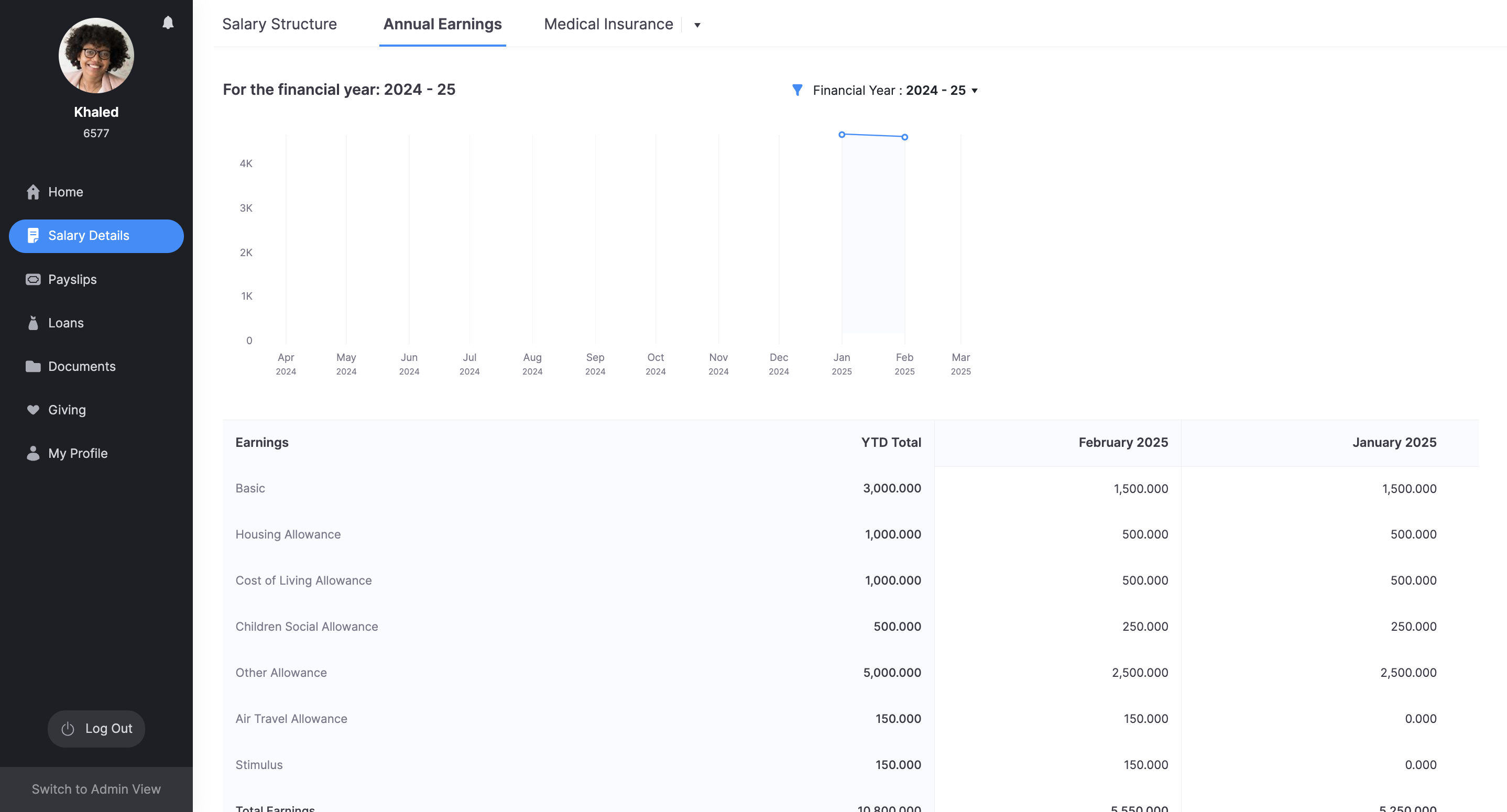Click Khaled's profile photo
The image size is (1507, 812).
(96, 56)
